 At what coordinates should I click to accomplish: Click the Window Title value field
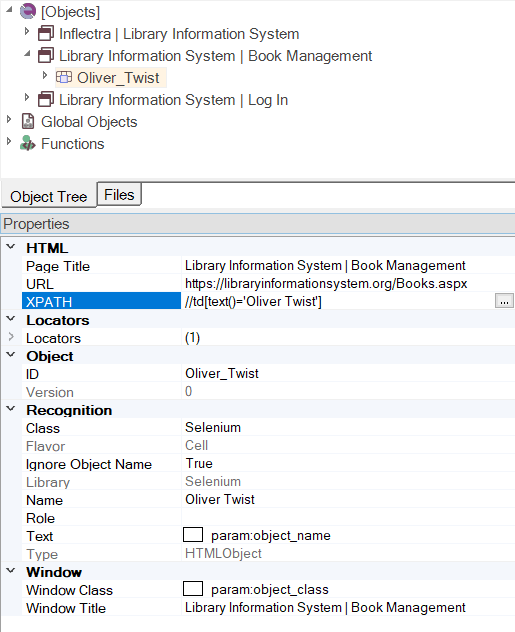tap(348, 607)
